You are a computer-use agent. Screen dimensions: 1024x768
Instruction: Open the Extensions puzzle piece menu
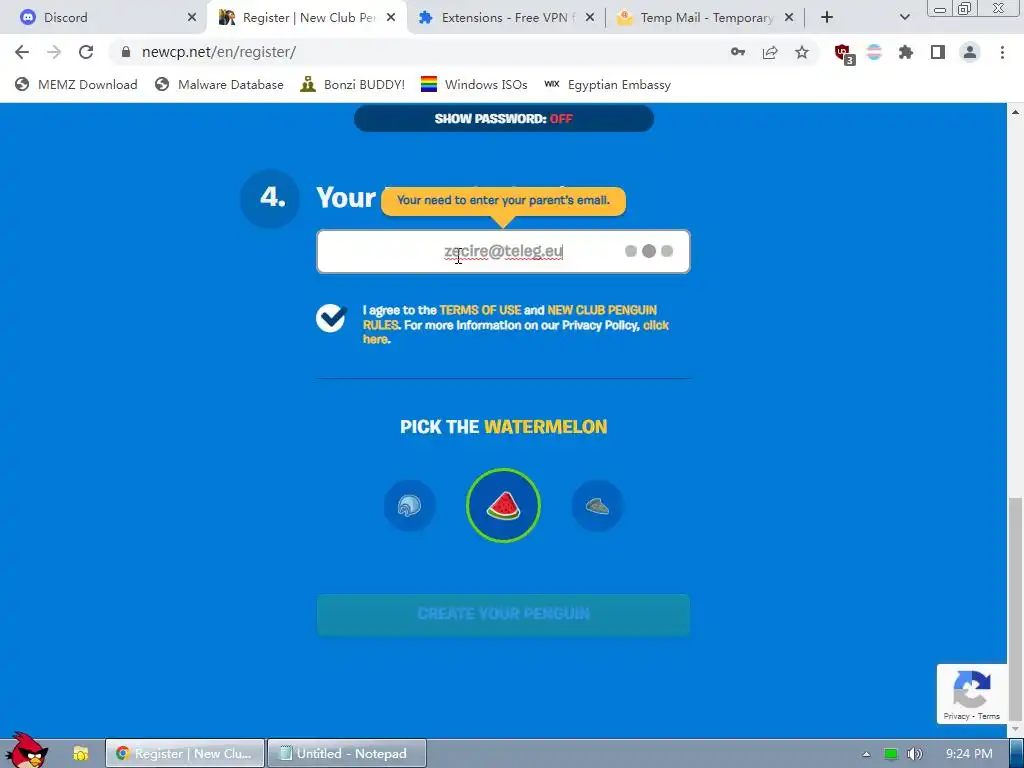(x=906, y=52)
